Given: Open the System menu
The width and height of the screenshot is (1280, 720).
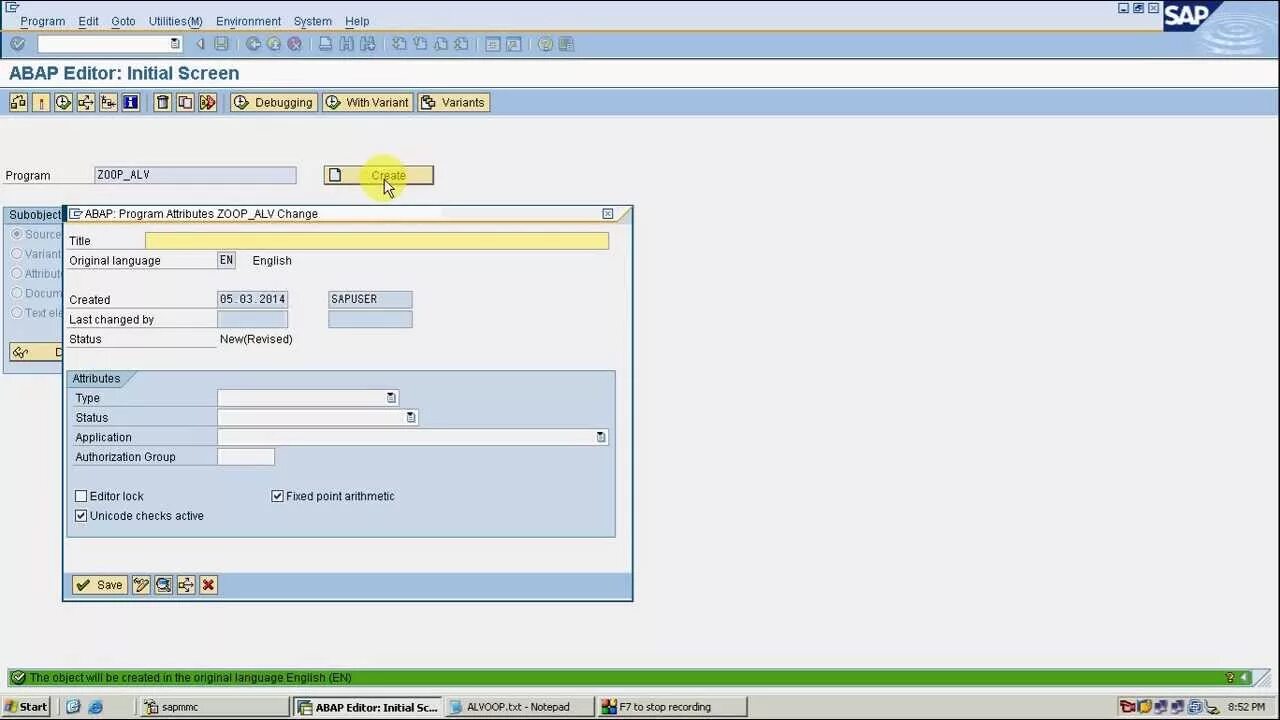Looking at the screenshot, I should pyautogui.click(x=312, y=21).
